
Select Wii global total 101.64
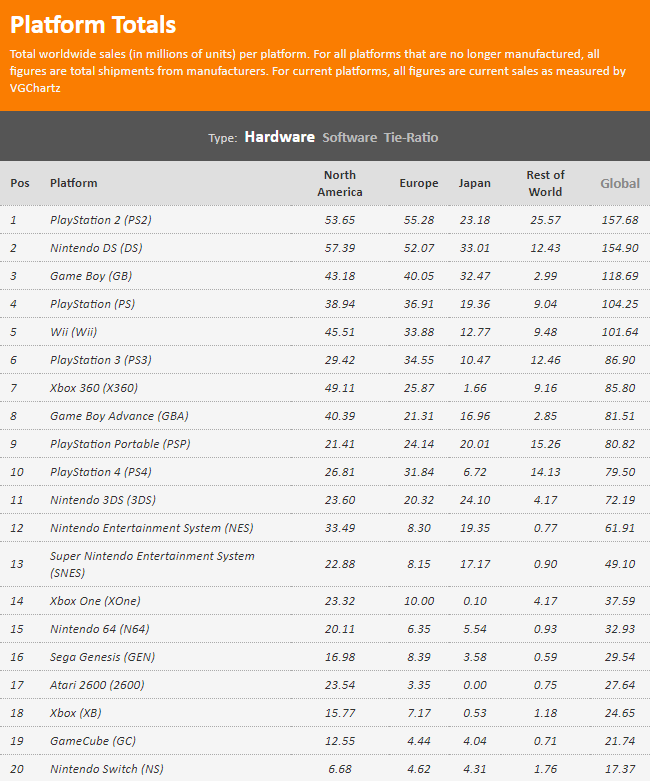click(620, 332)
